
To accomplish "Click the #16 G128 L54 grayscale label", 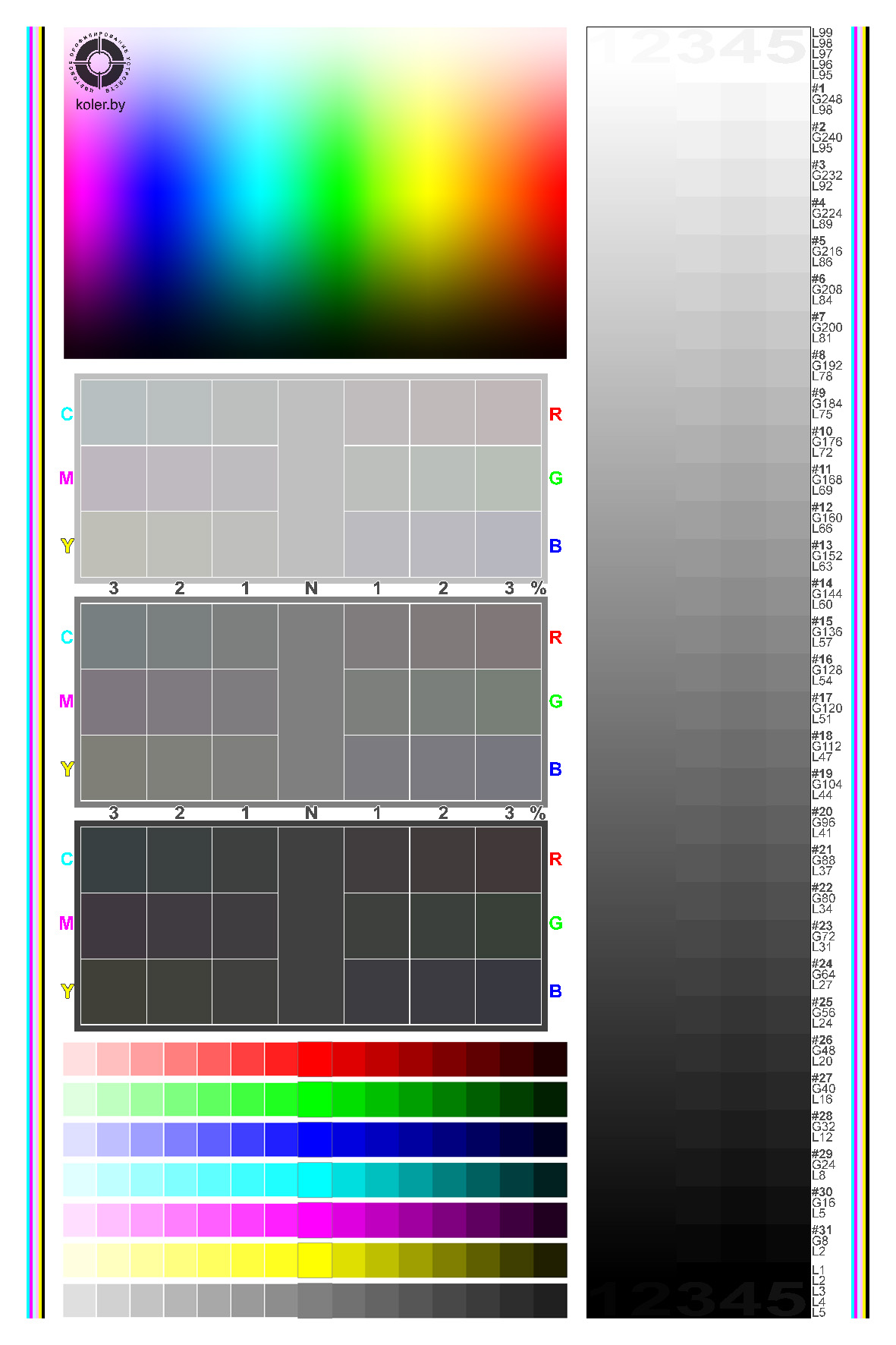I will tap(826, 670).
